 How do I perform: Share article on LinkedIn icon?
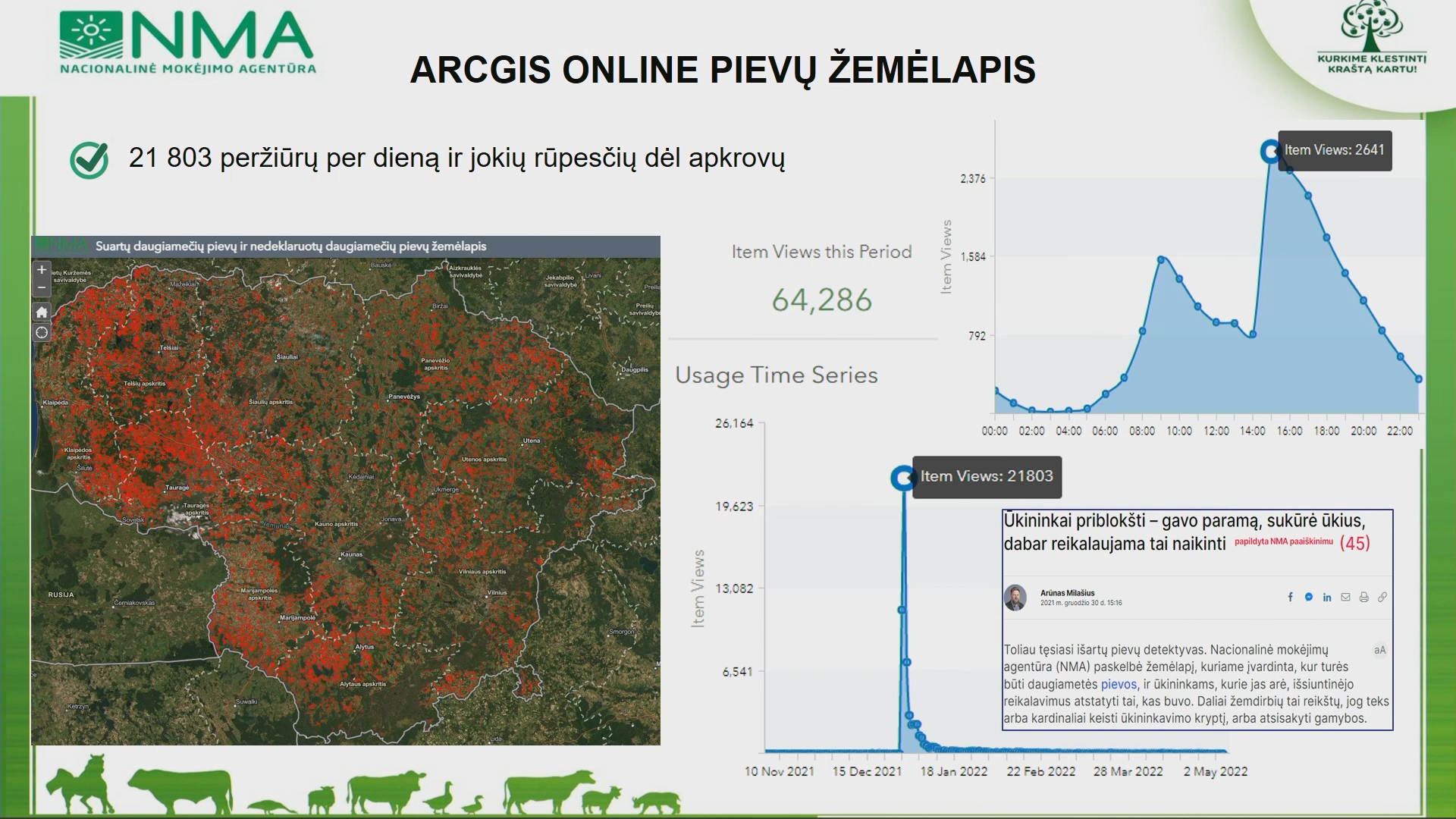coord(1327,598)
